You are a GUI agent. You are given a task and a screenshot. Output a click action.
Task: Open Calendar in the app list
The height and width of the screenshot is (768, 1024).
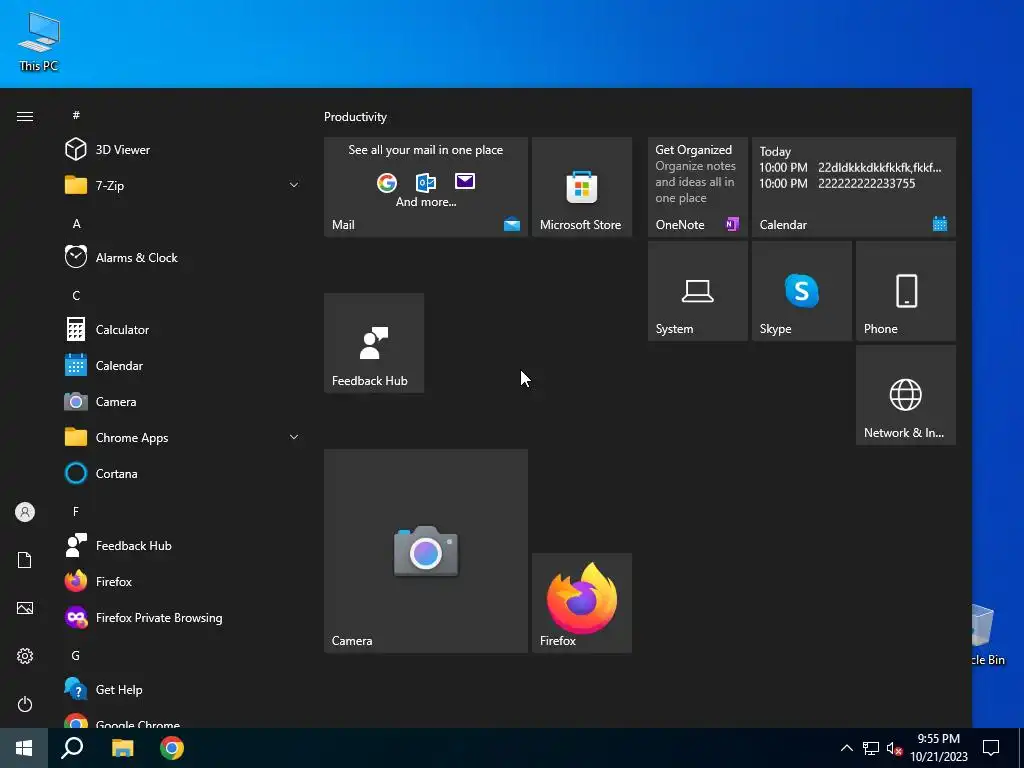(x=182, y=366)
